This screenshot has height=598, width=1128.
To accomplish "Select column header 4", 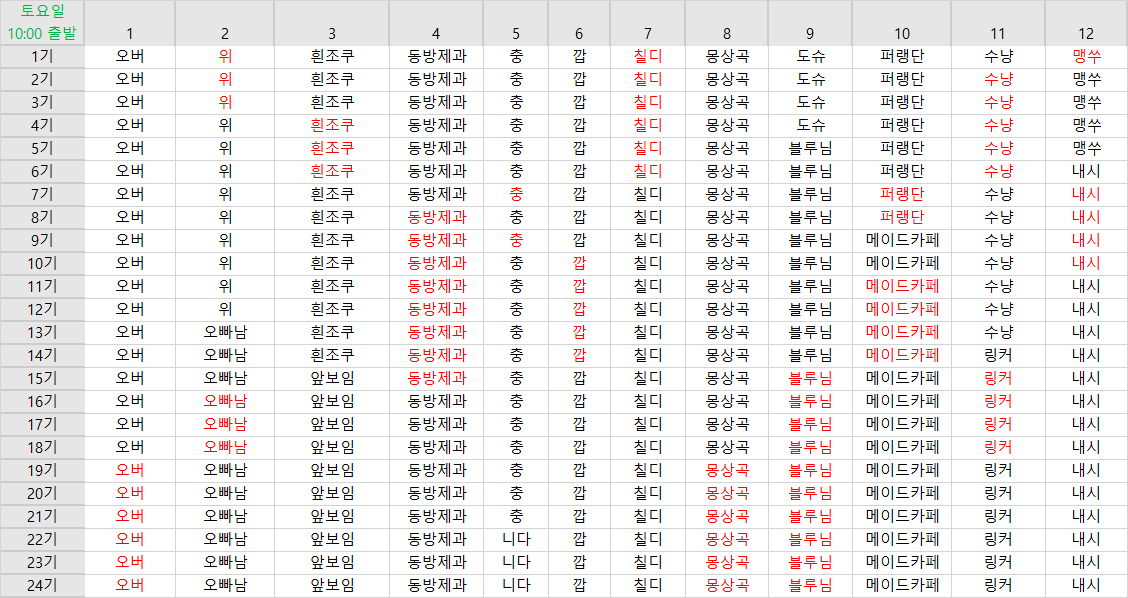I will pyautogui.click(x=436, y=33).
